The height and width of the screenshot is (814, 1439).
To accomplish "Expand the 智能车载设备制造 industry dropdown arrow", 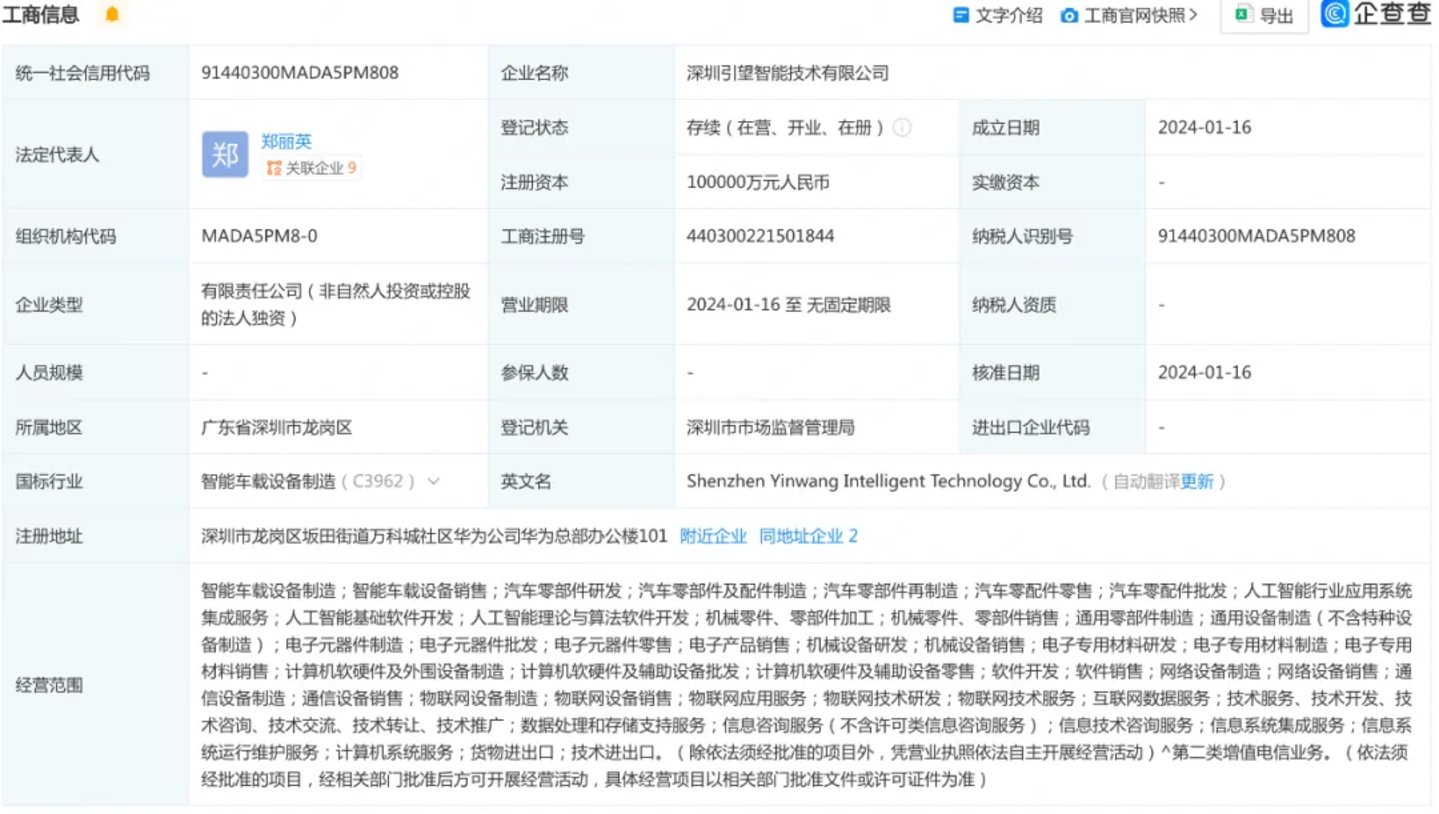I will (x=433, y=481).
